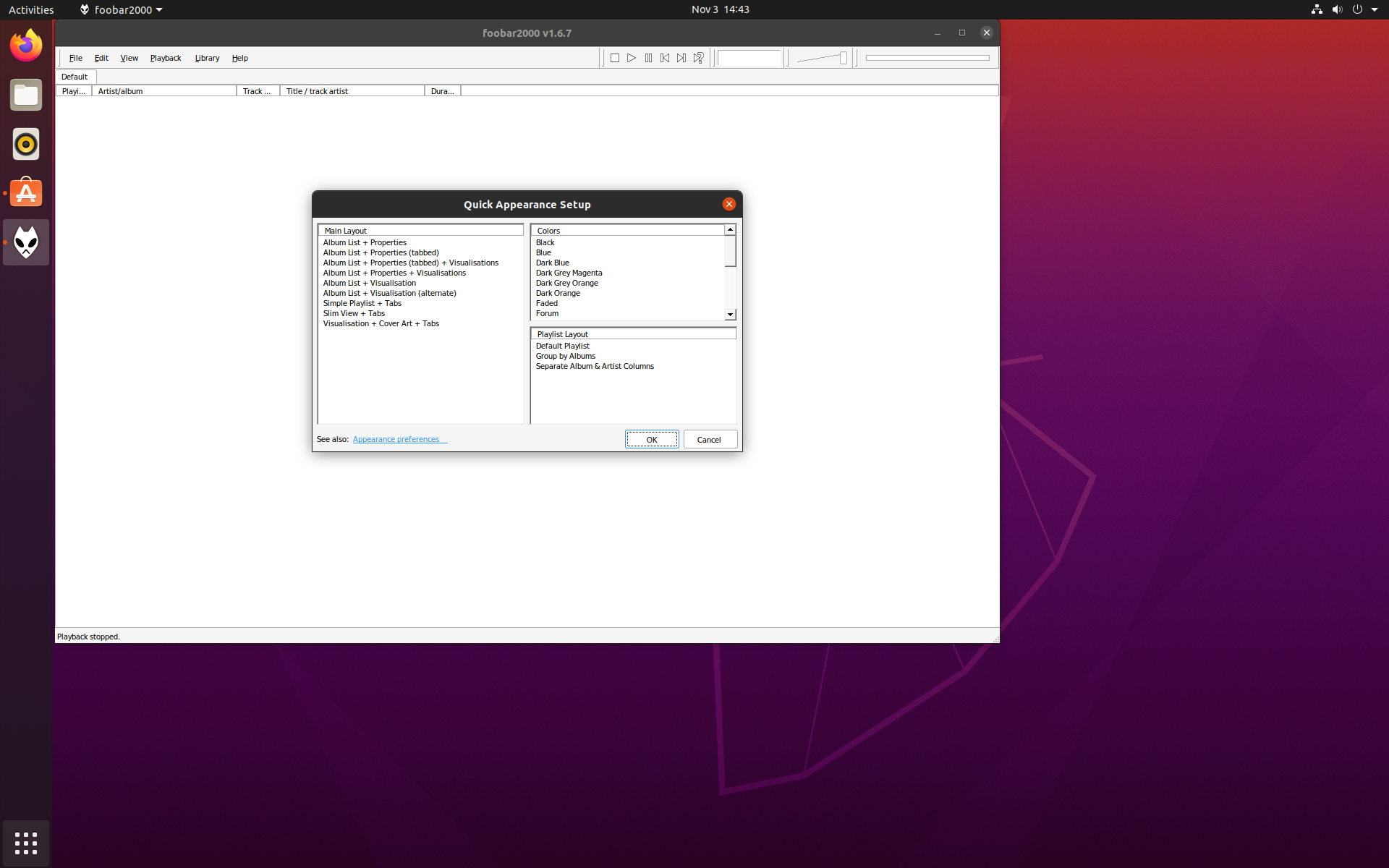This screenshot has width=1389, height=868.
Task: Click the Main Layout list header
Action: tap(420, 230)
